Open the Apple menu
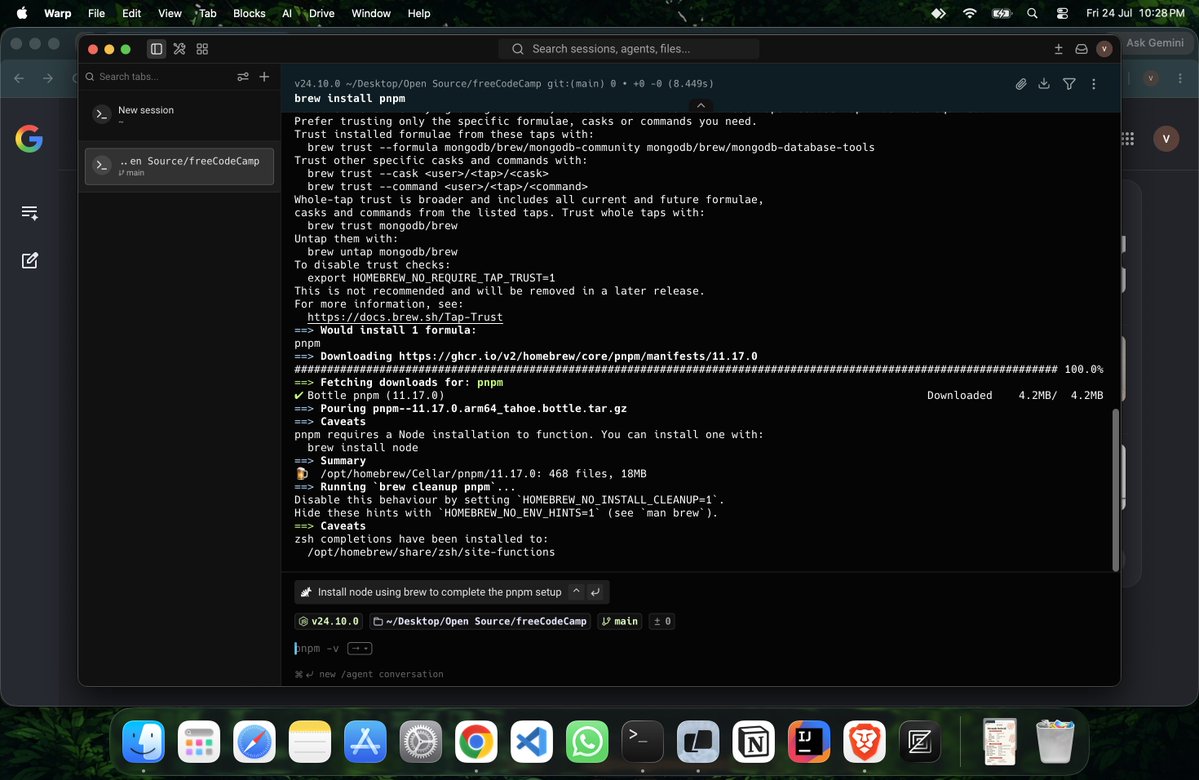Viewport: 1199px width, 780px height. [22, 13]
